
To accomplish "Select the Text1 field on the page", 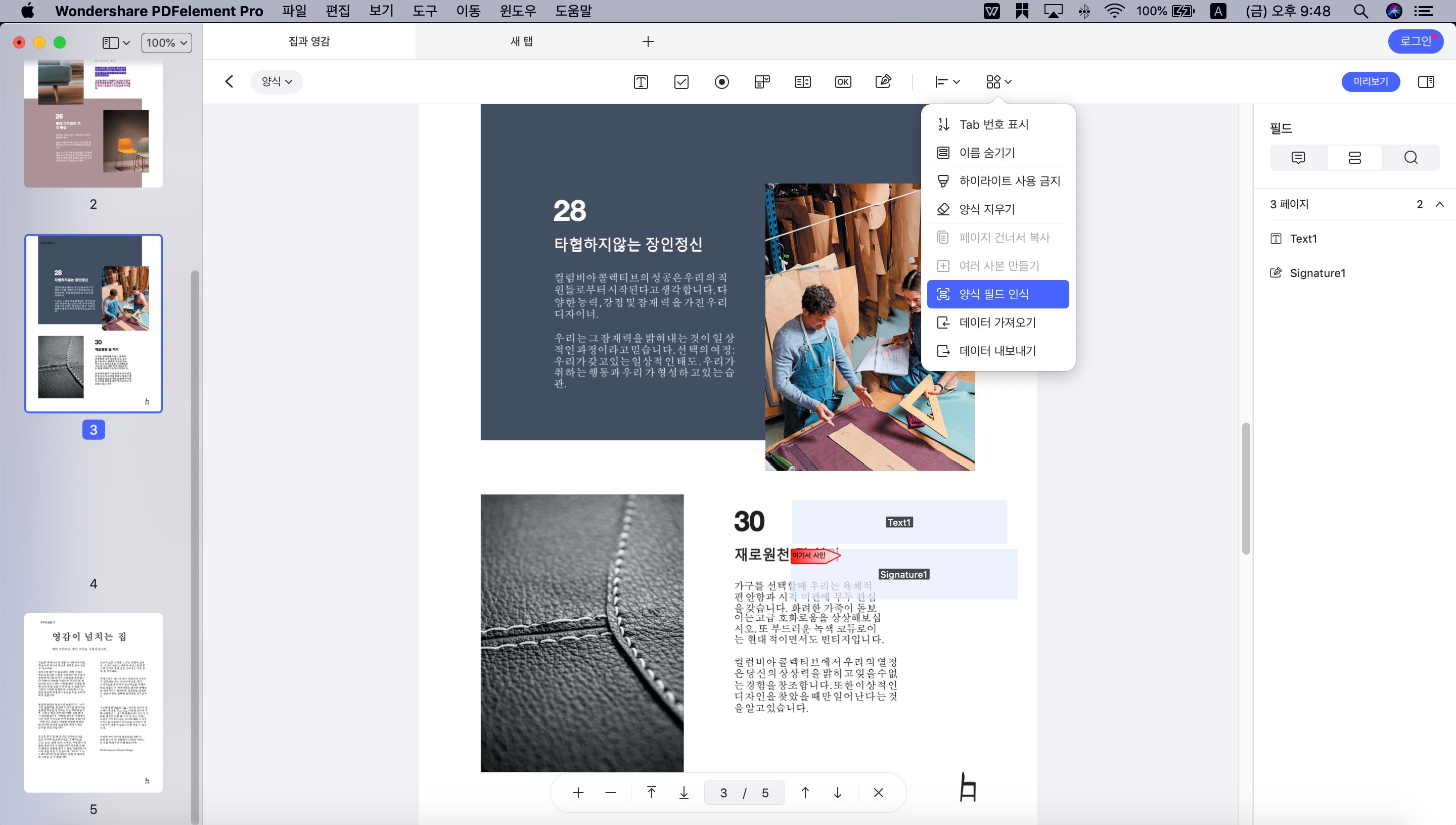I will [898, 522].
